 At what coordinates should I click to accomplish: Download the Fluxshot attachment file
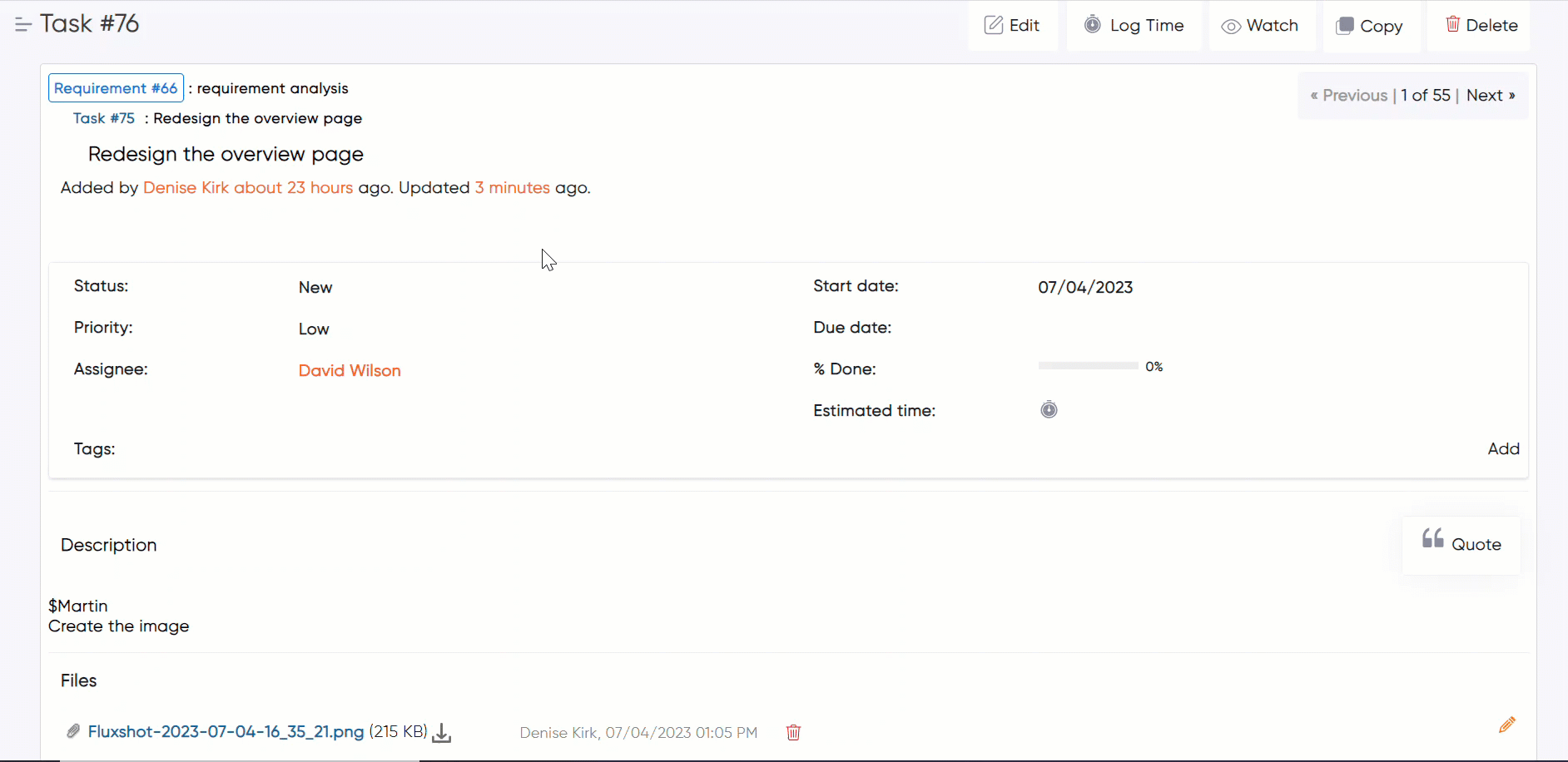pyautogui.click(x=442, y=733)
